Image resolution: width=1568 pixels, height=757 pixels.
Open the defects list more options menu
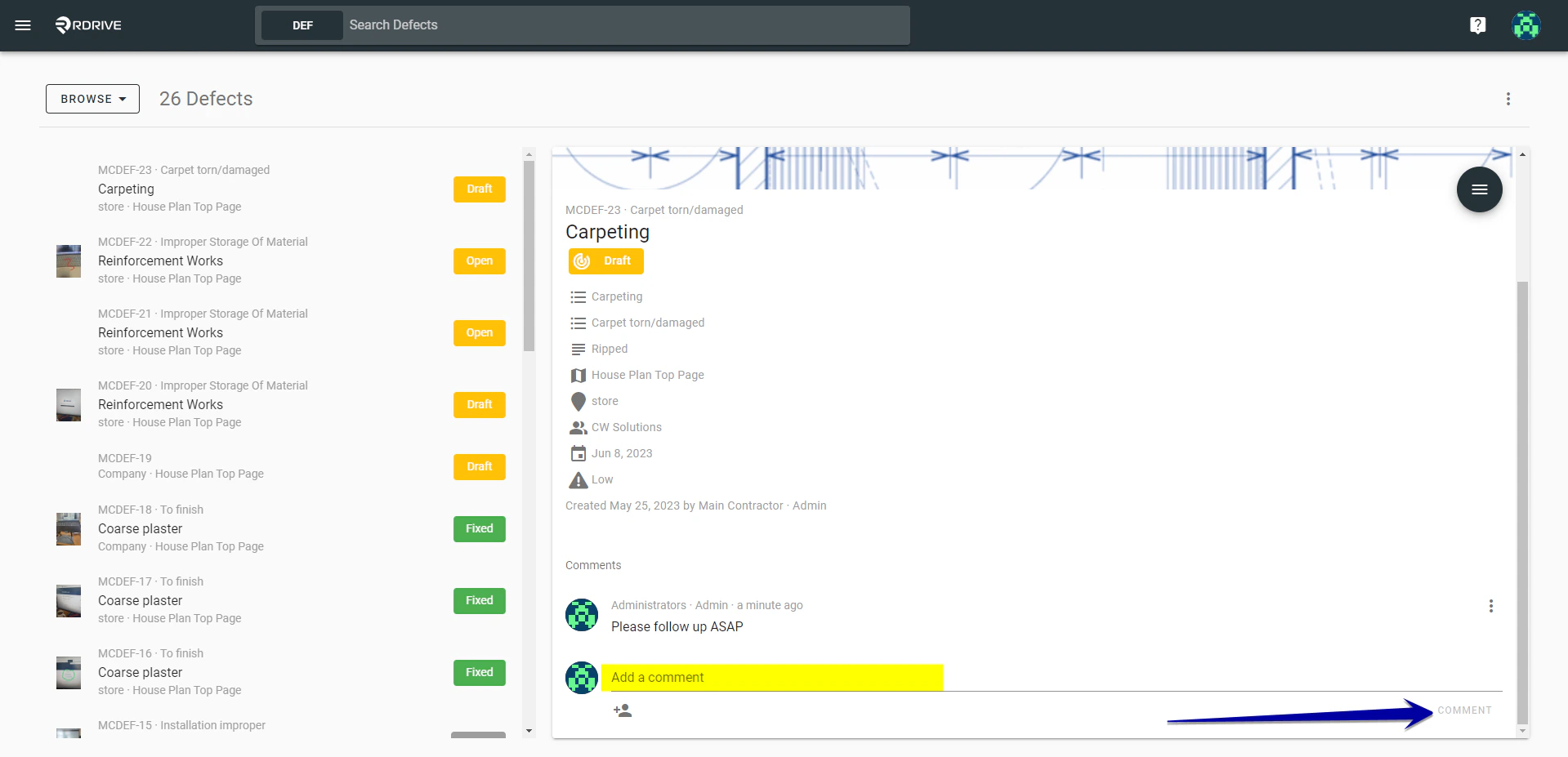coord(1508,99)
